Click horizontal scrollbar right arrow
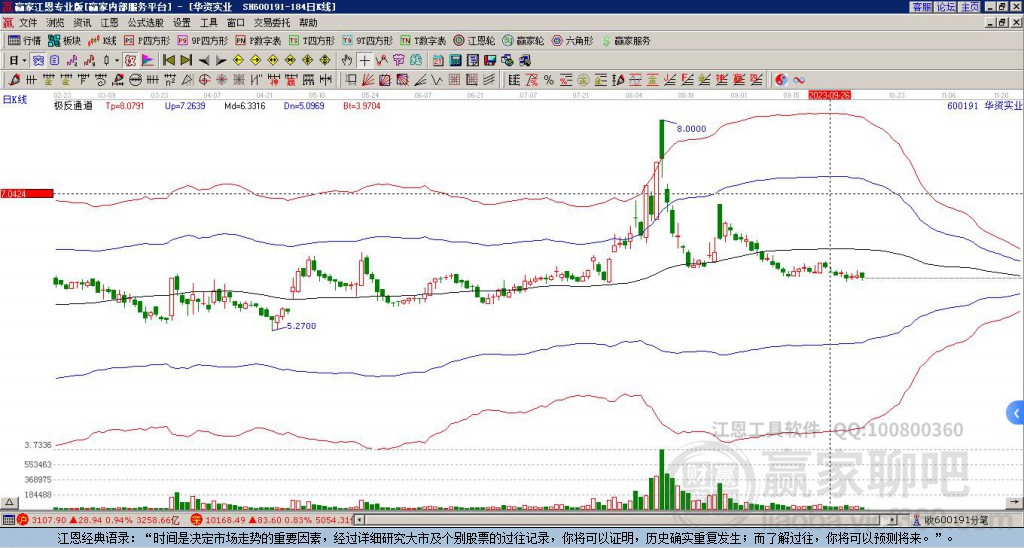 point(893,520)
